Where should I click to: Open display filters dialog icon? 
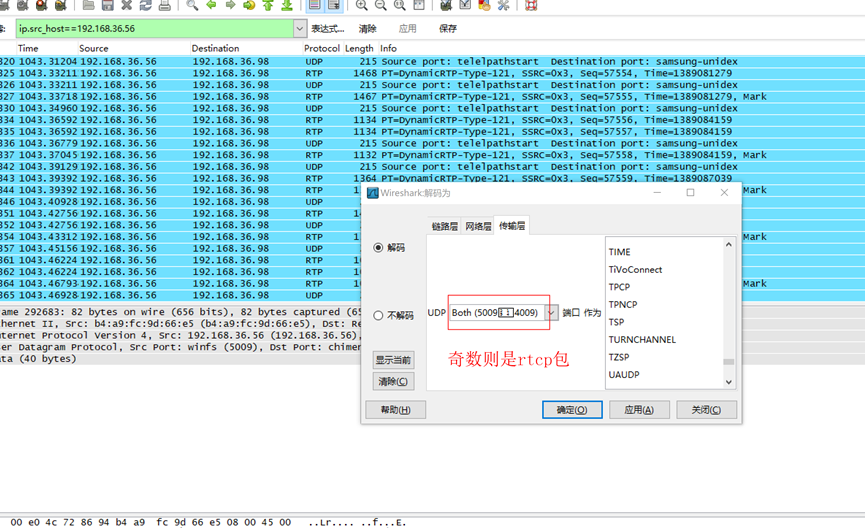(x=465, y=5)
